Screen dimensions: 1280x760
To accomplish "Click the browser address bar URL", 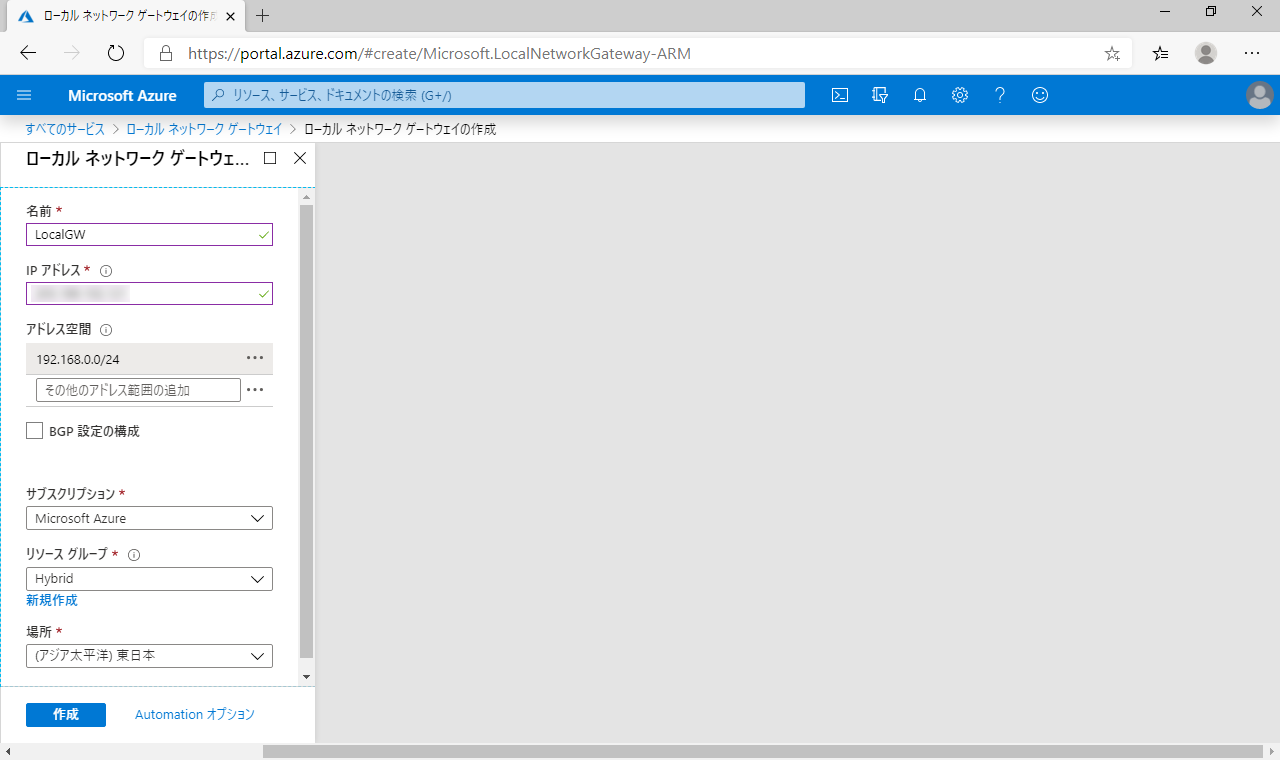I will (439, 53).
